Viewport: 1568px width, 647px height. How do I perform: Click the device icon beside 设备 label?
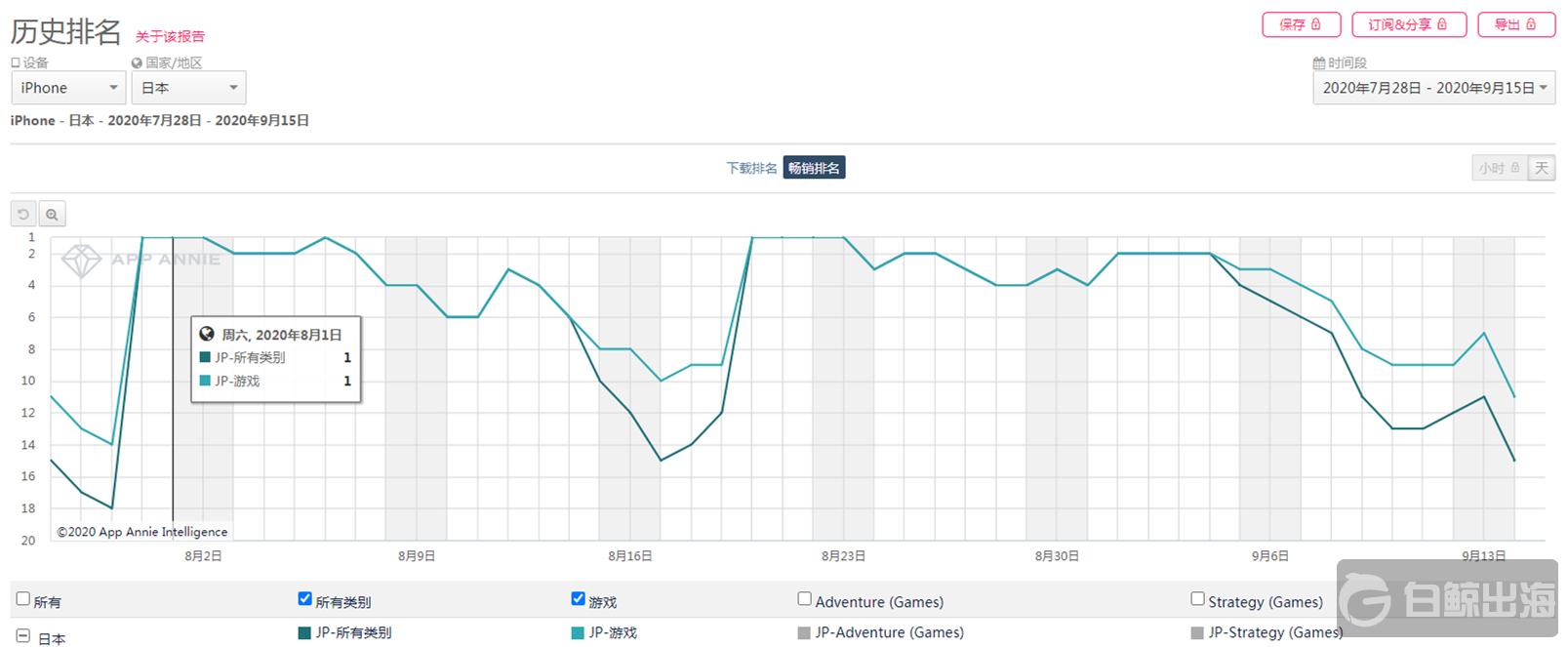point(16,63)
